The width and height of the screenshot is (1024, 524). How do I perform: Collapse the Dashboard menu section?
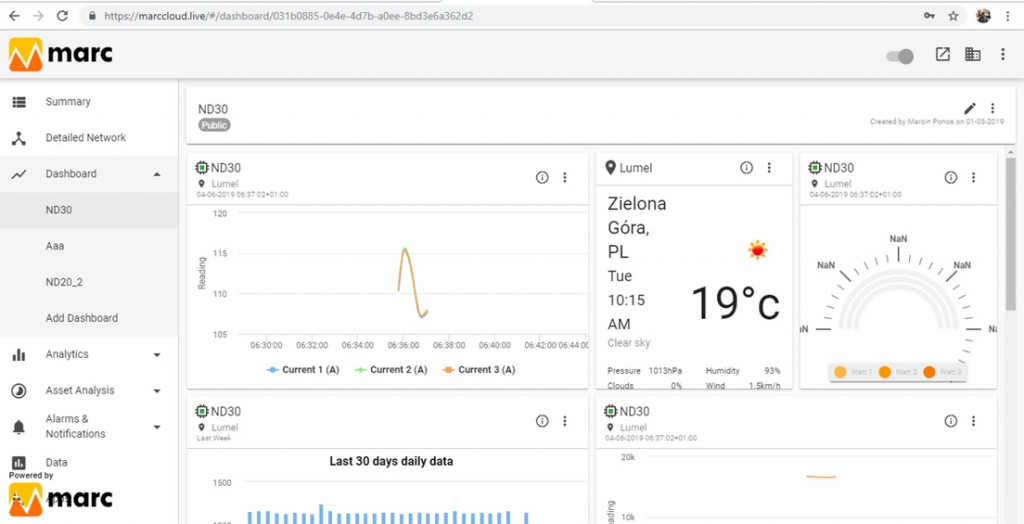click(157, 174)
